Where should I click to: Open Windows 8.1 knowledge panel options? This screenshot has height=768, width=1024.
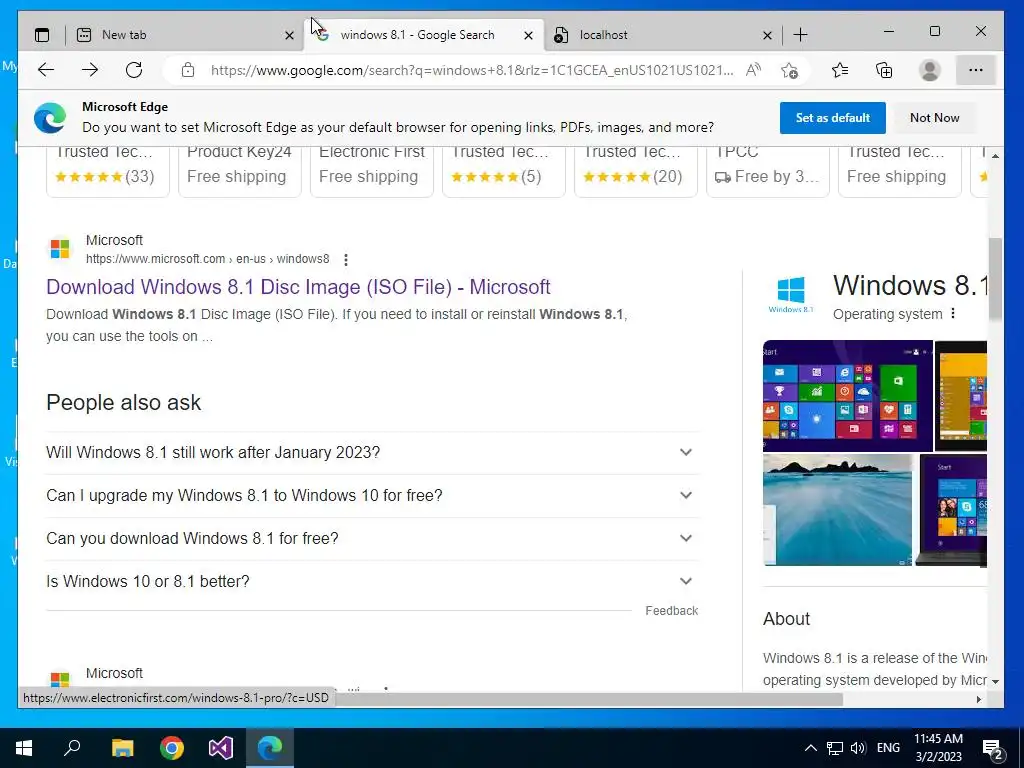[953, 313]
